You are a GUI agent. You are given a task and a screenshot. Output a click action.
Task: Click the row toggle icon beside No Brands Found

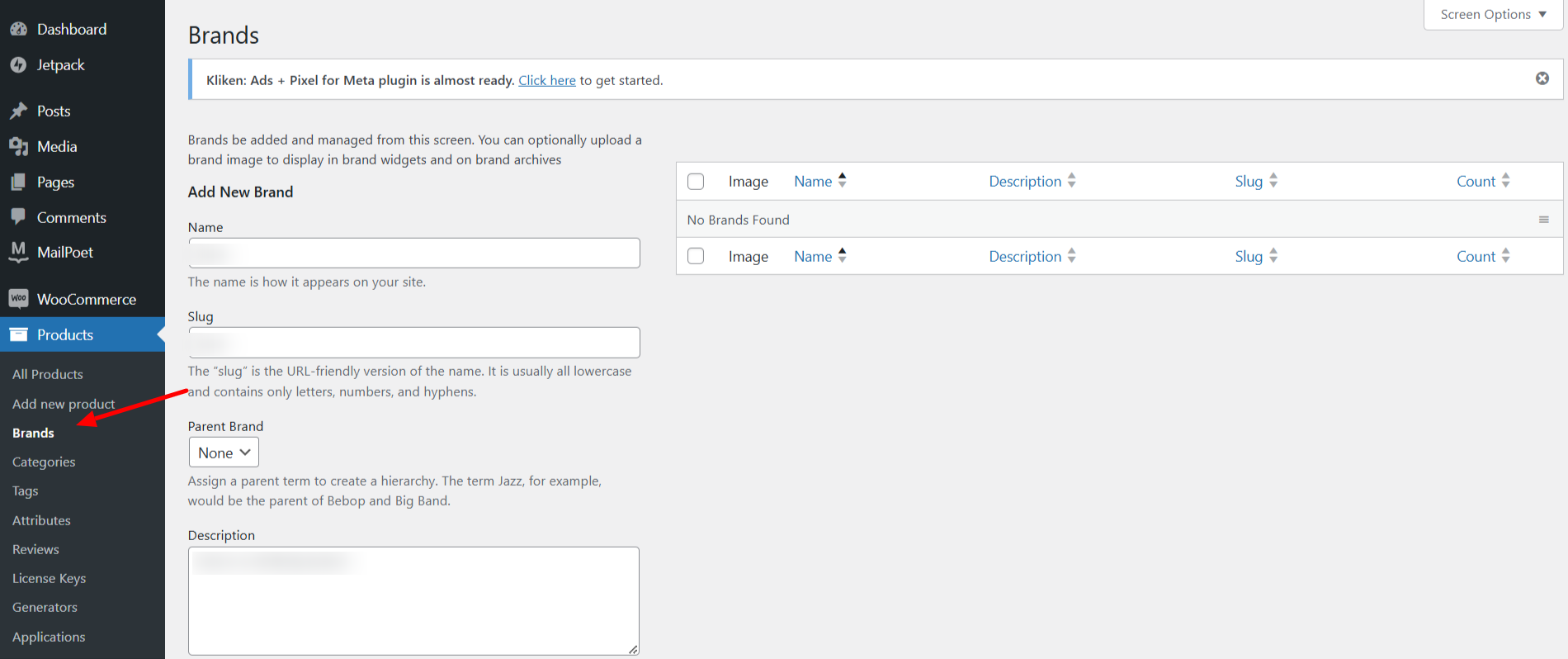pos(1543,220)
